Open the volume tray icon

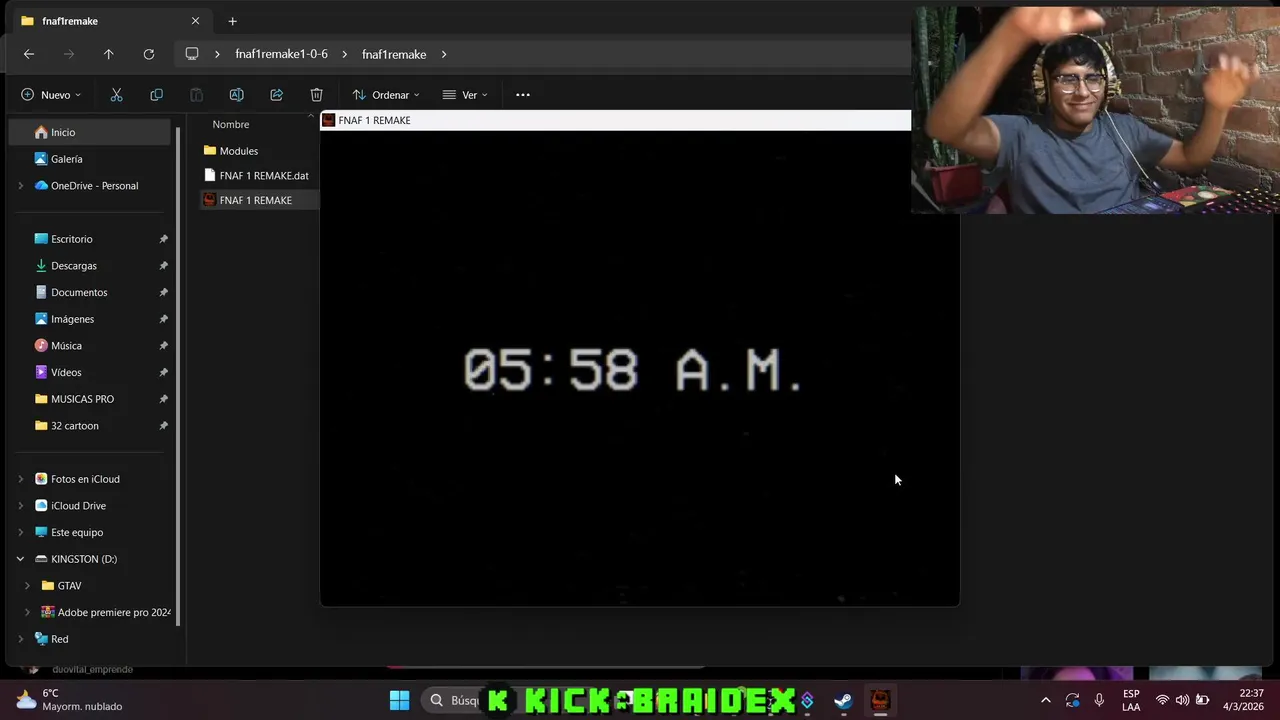tap(1182, 700)
